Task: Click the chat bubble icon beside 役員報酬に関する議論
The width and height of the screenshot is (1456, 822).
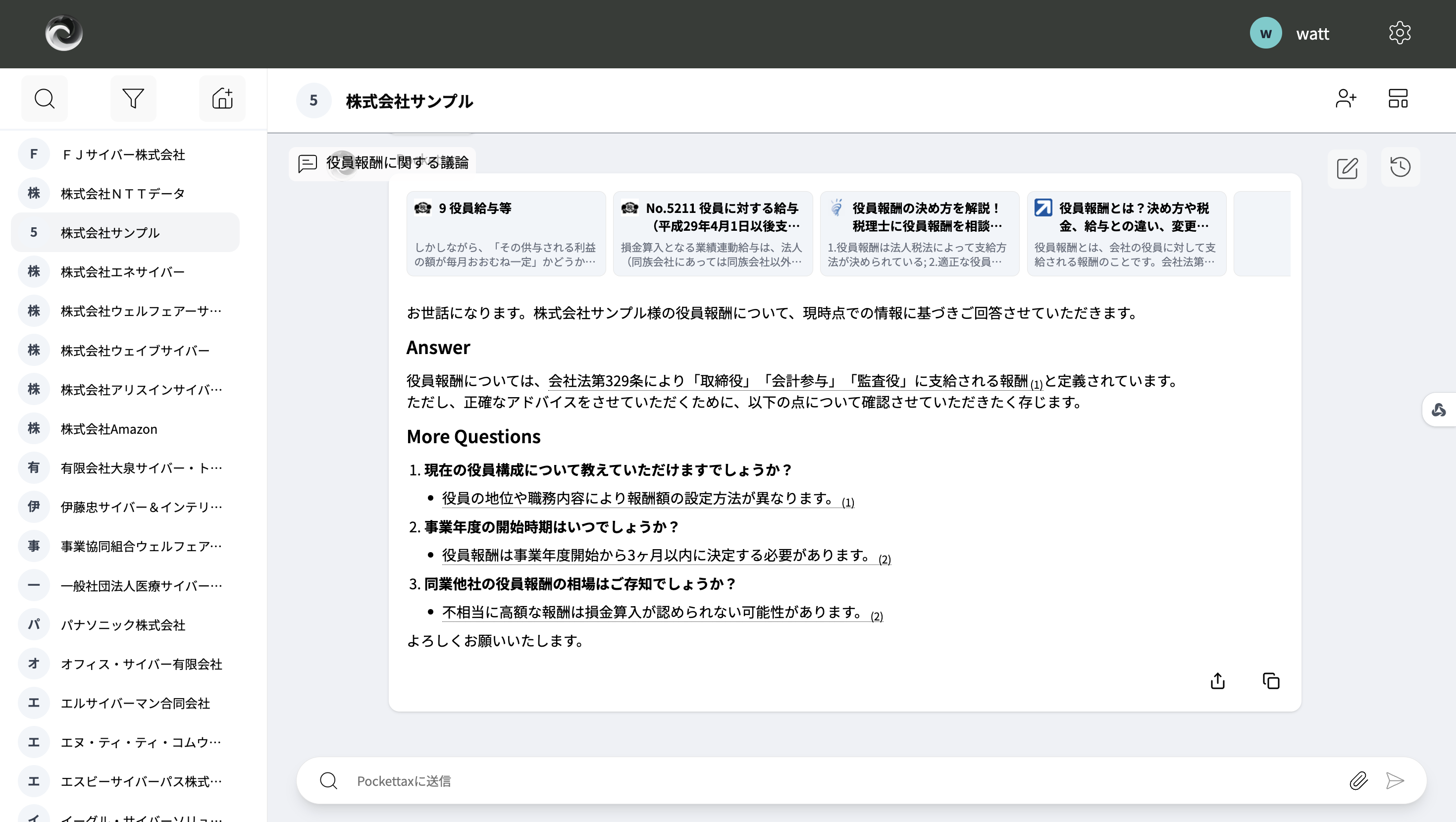Action: tap(308, 163)
